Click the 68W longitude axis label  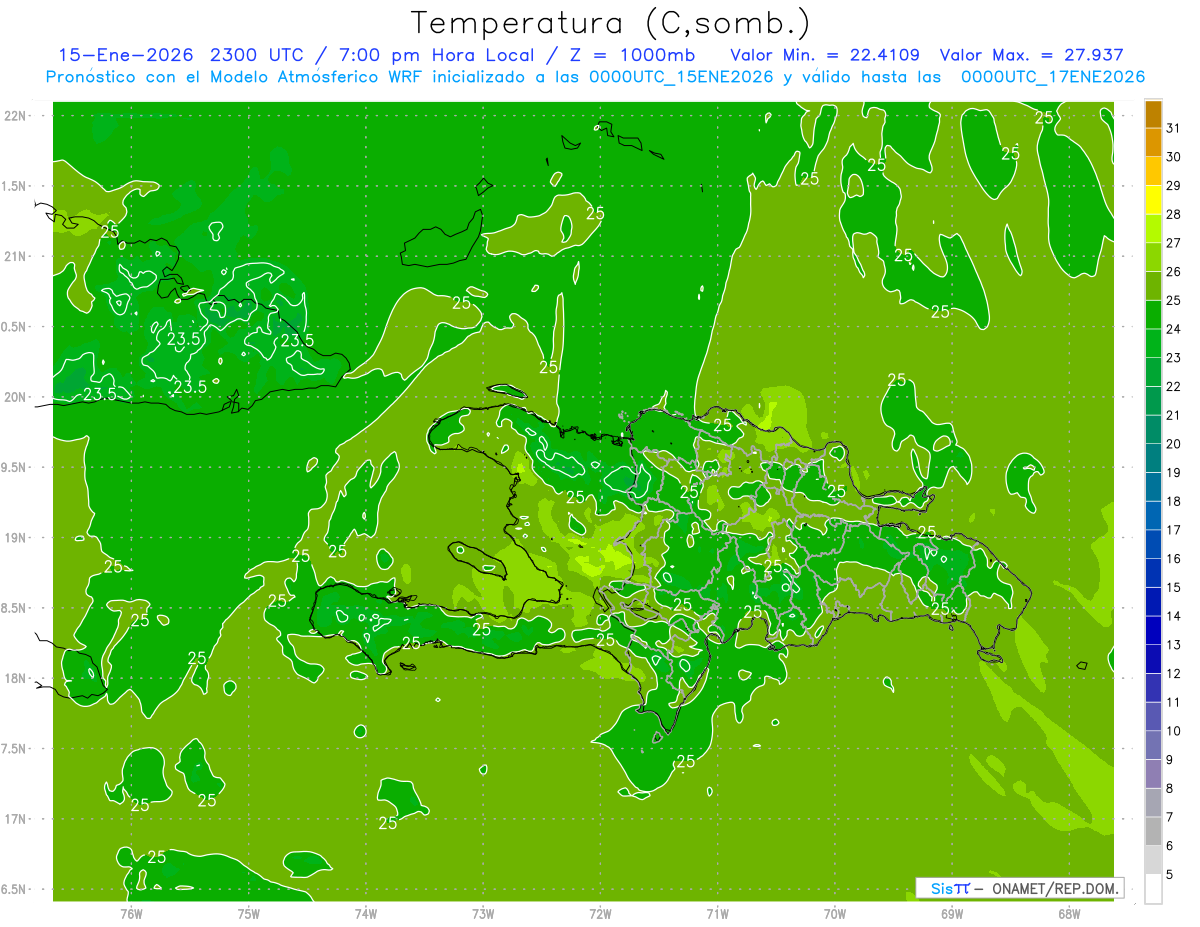(x=1069, y=913)
